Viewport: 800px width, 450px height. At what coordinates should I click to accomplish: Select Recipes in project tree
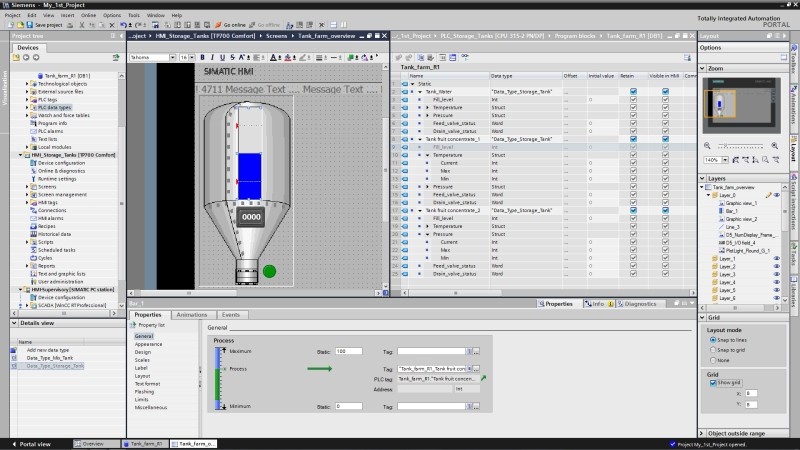[x=46, y=226]
